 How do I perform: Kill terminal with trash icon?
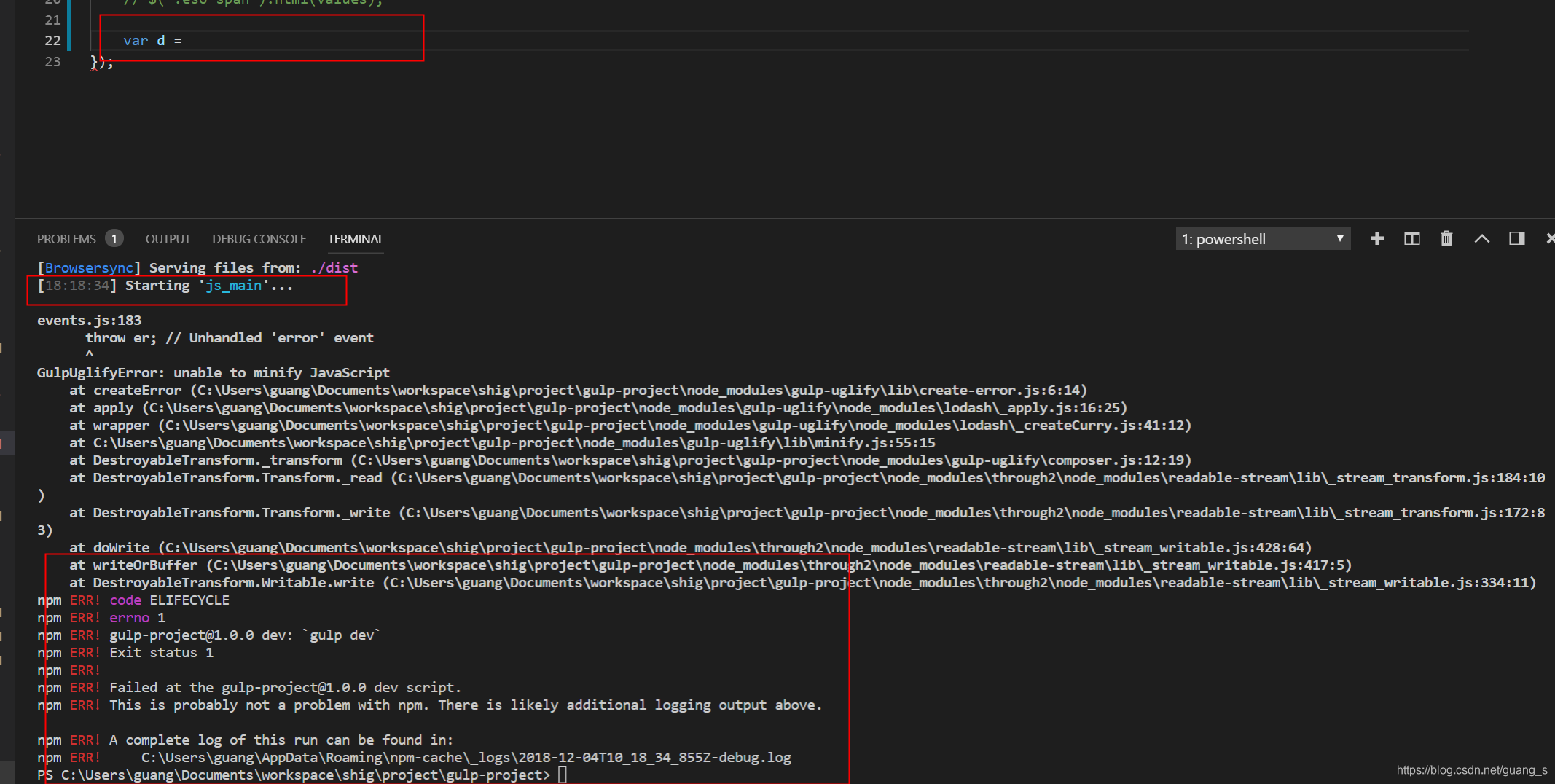pyautogui.click(x=1446, y=238)
